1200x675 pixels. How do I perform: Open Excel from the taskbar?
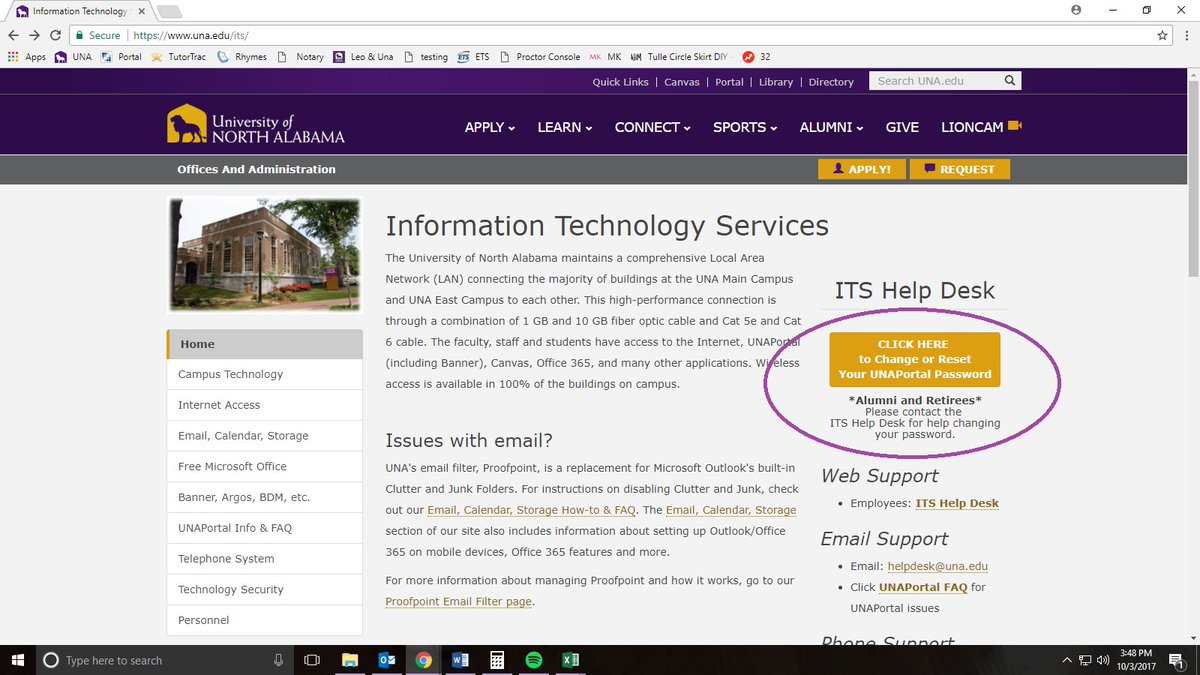[x=570, y=660]
